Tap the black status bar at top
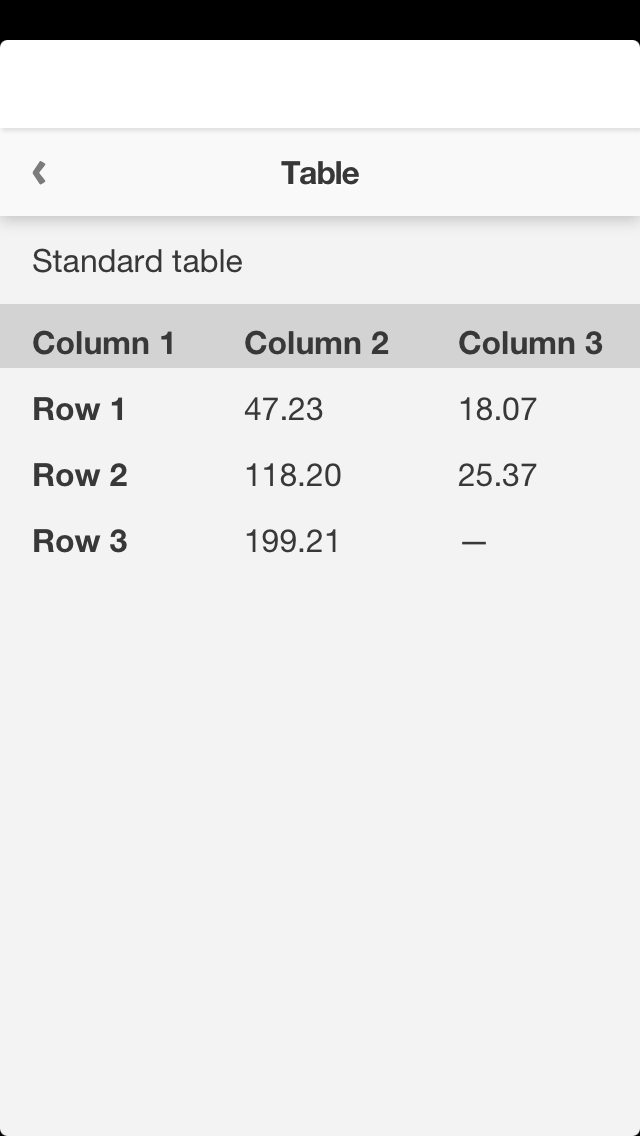 [320, 19]
